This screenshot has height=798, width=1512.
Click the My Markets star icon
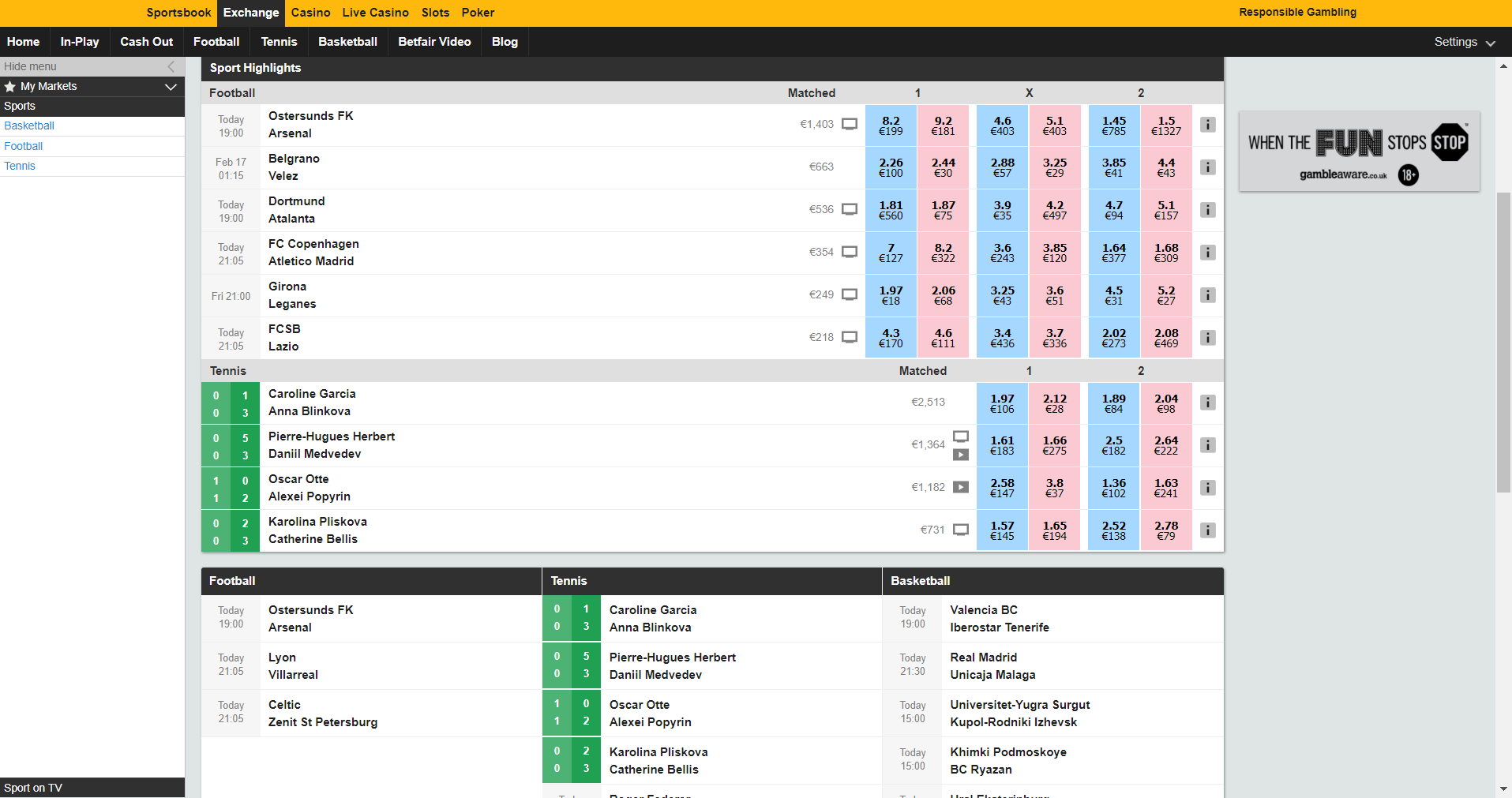tap(10, 87)
